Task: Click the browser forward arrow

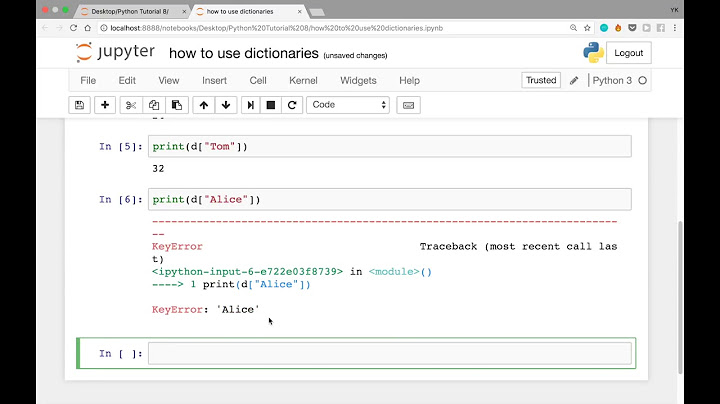Action: (59, 28)
